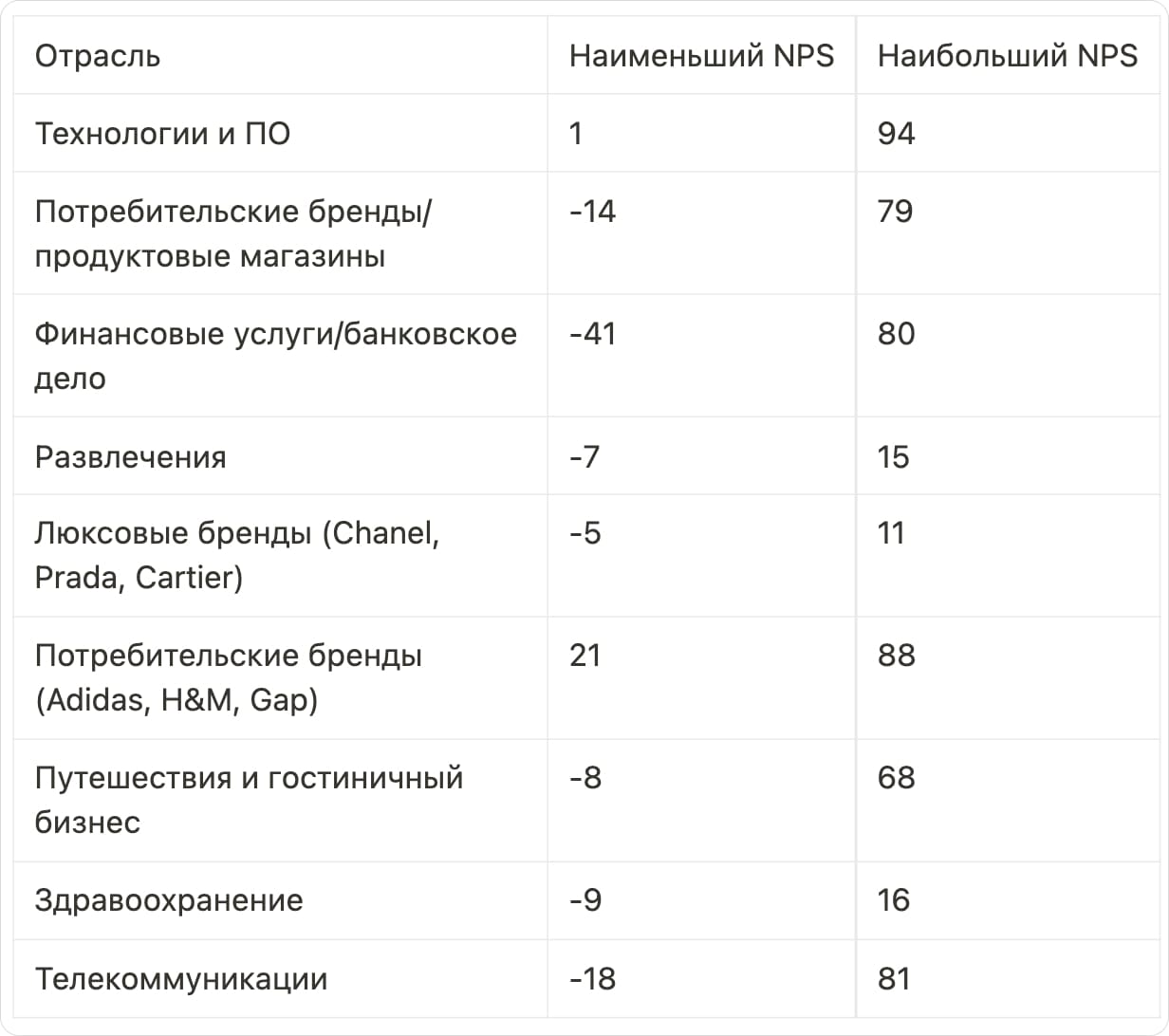Select the cell containing 80

click(x=896, y=334)
